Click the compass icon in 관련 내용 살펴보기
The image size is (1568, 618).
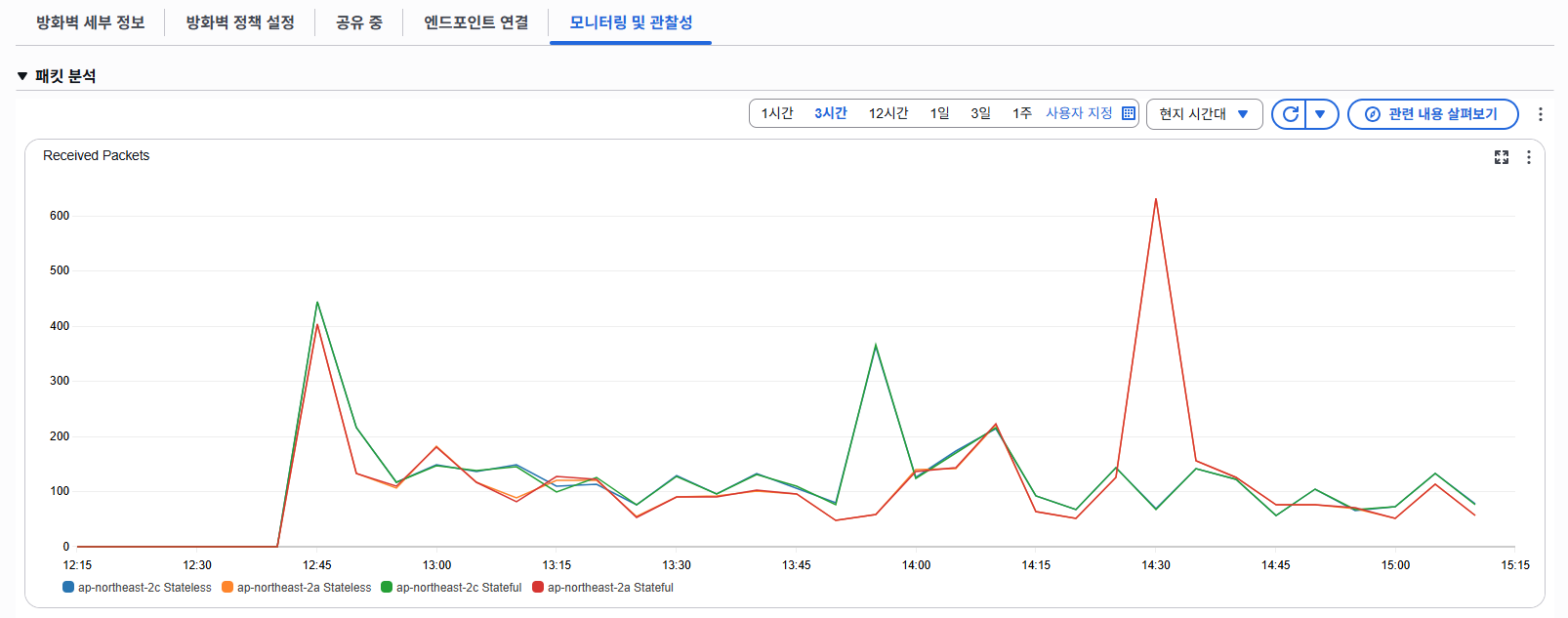coord(1372,114)
